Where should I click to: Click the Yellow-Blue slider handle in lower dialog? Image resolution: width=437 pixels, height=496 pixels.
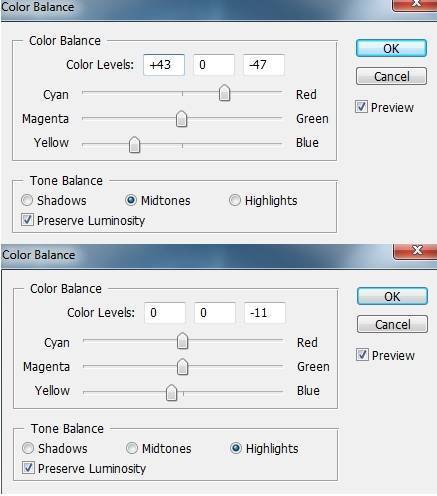171,392
